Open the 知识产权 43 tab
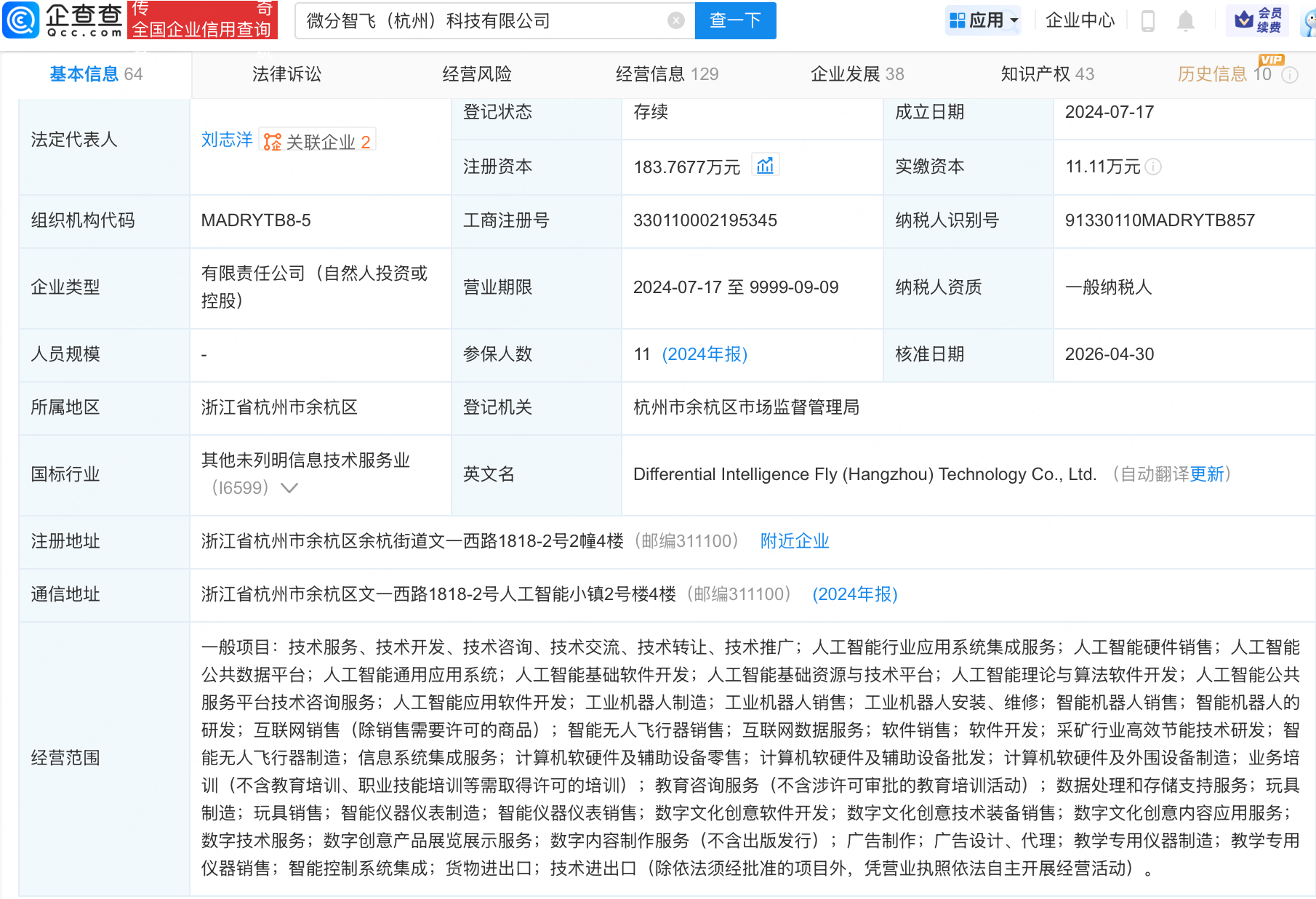 [1047, 74]
